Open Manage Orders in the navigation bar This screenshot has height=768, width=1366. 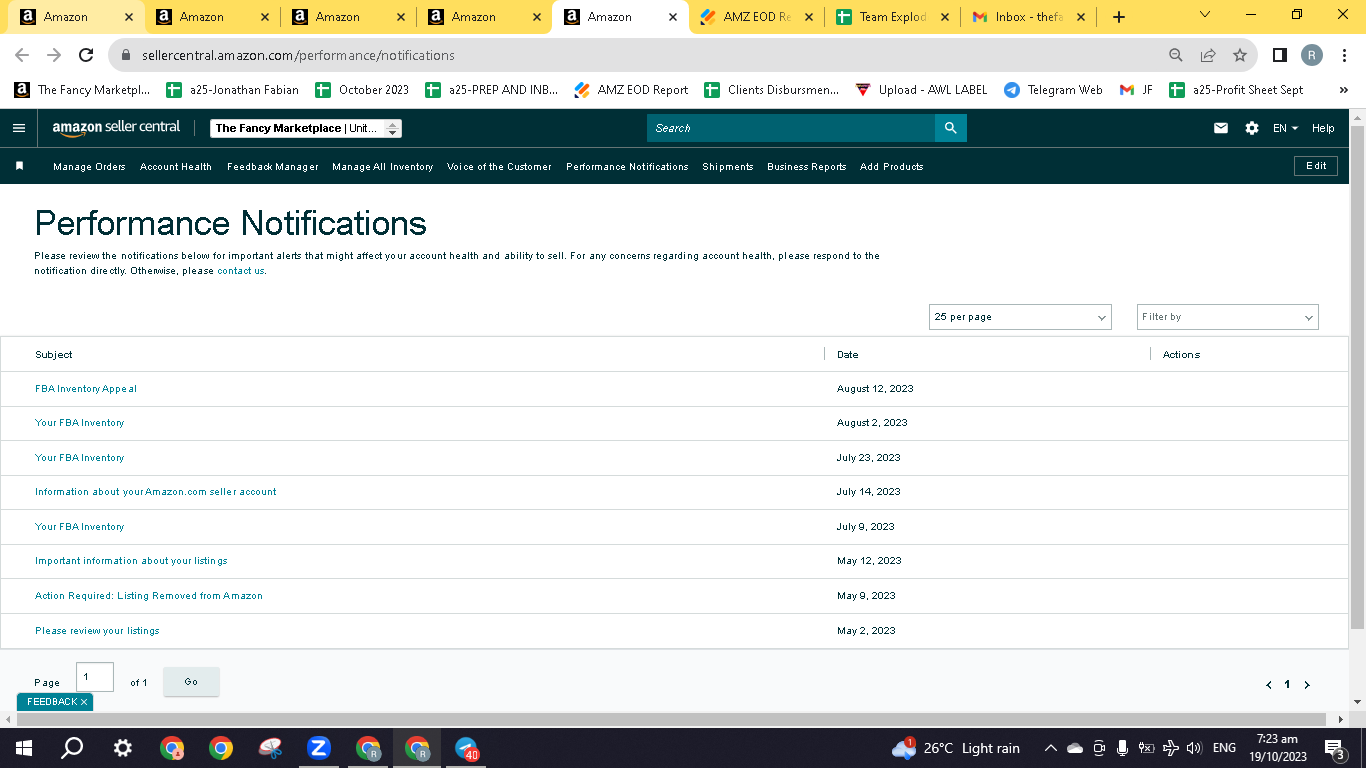point(89,167)
